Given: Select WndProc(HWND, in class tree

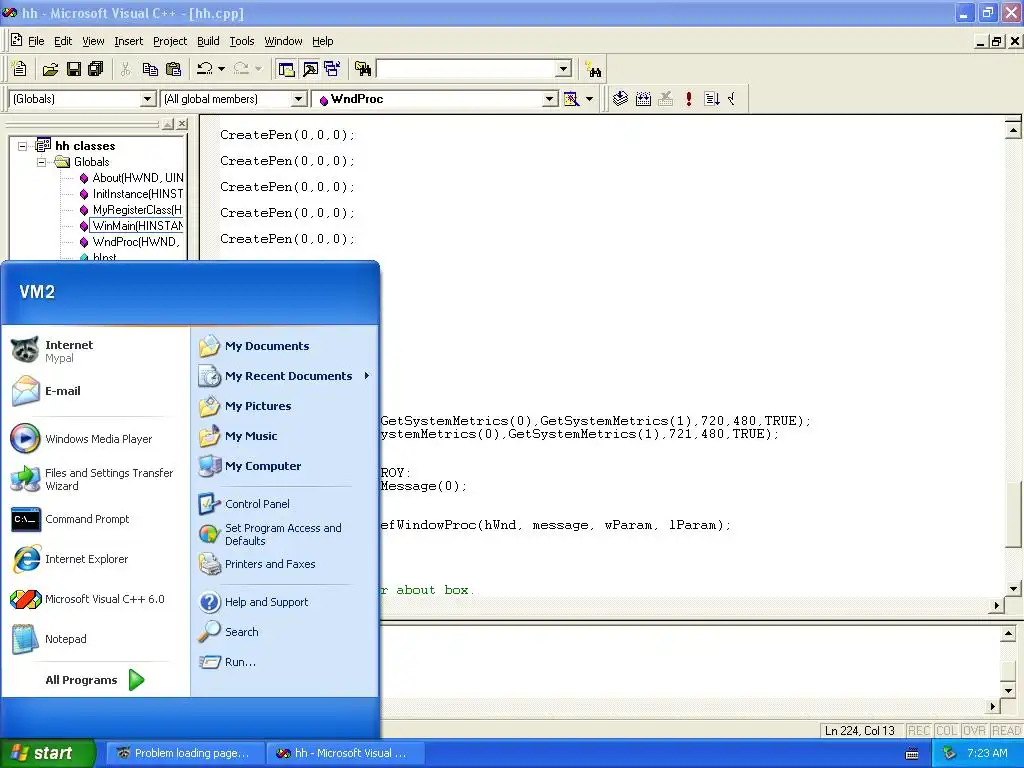Looking at the screenshot, I should tap(136, 242).
